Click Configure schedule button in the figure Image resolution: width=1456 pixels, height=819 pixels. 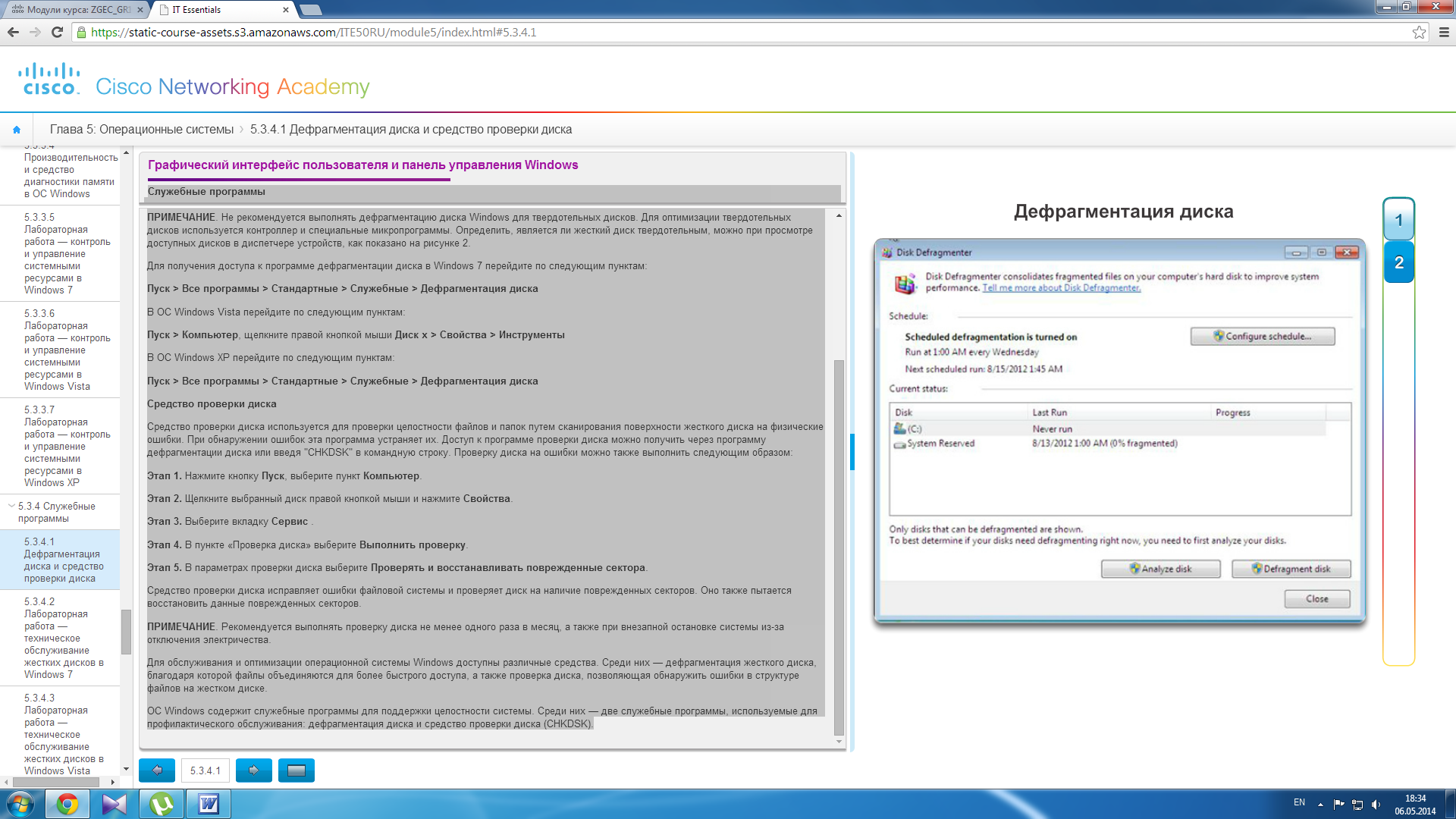point(1263,336)
